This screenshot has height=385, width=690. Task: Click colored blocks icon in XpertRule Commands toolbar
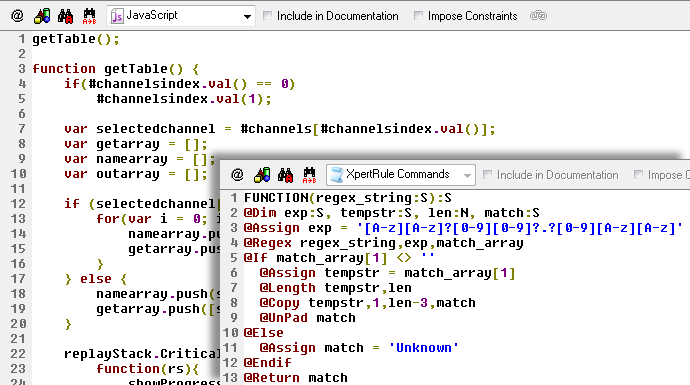[x=262, y=175]
